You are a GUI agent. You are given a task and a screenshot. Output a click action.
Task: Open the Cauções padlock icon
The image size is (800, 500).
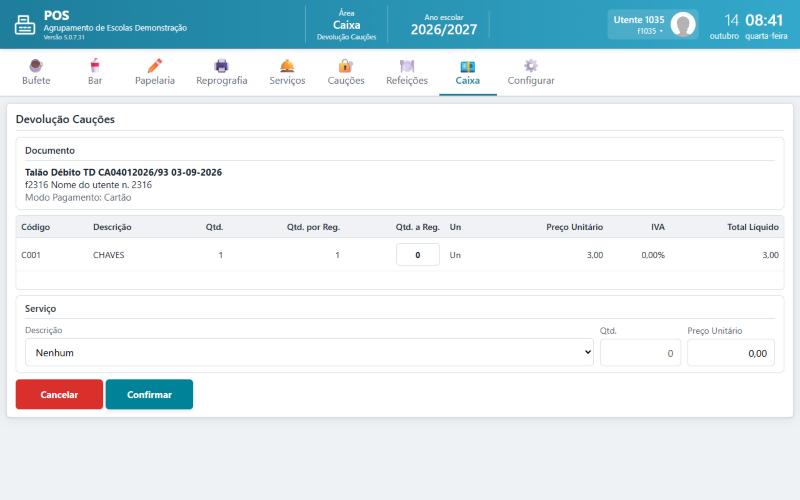click(345, 65)
